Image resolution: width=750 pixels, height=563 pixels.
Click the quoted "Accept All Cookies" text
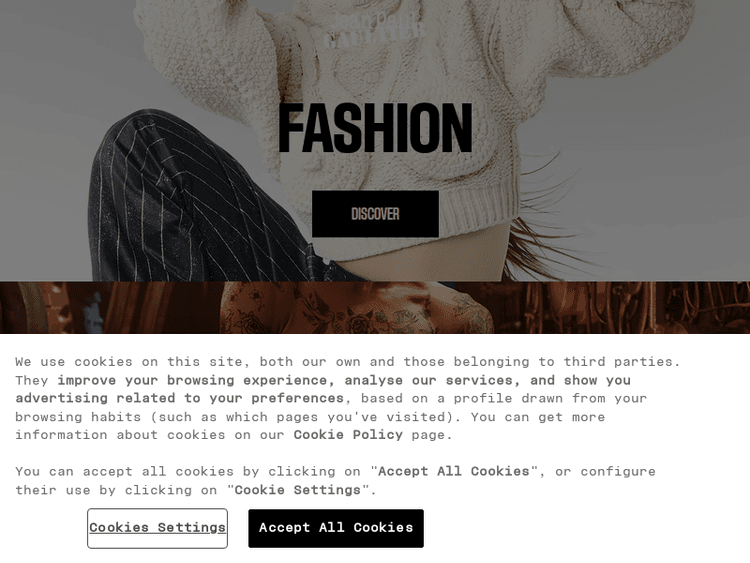453,472
